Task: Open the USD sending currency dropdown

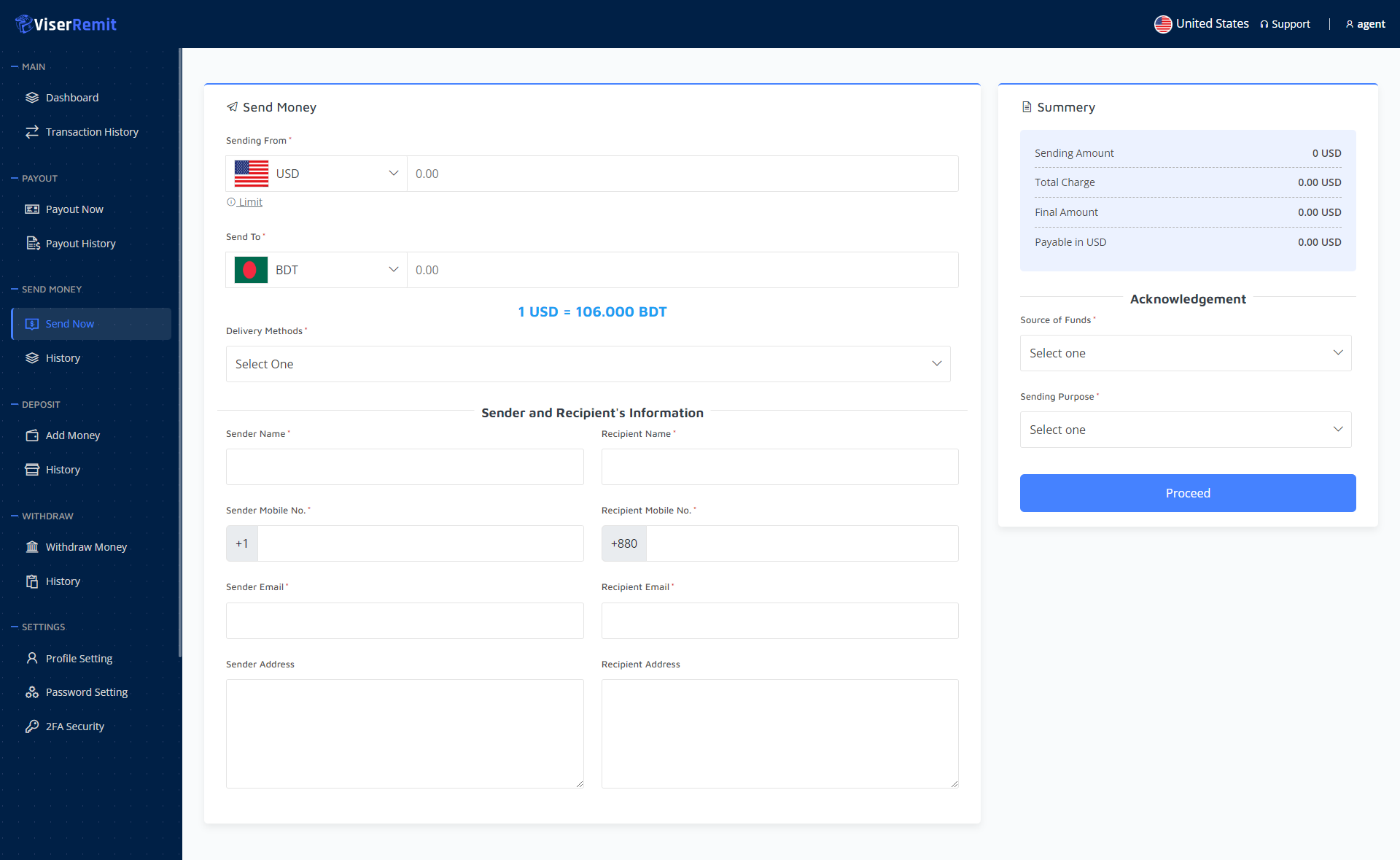Action: (x=316, y=174)
